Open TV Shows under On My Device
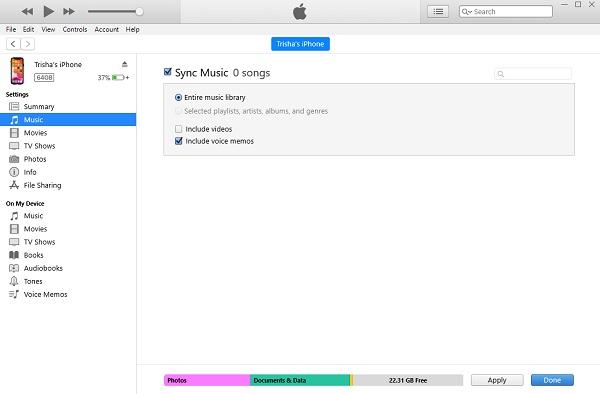Viewport: 600px width, 394px height. pos(68,242)
